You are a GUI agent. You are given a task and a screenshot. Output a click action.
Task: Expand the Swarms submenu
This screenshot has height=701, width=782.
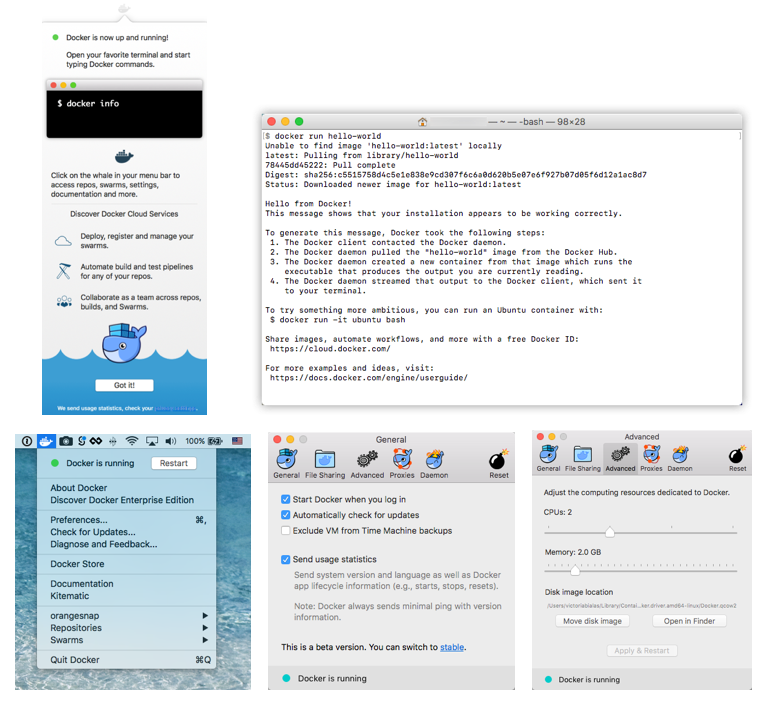(x=127, y=640)
